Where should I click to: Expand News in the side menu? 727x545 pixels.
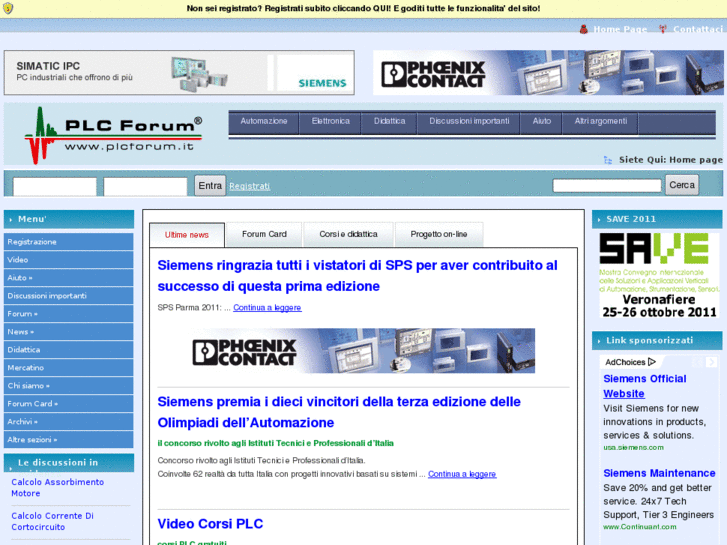tap(69, 332)
